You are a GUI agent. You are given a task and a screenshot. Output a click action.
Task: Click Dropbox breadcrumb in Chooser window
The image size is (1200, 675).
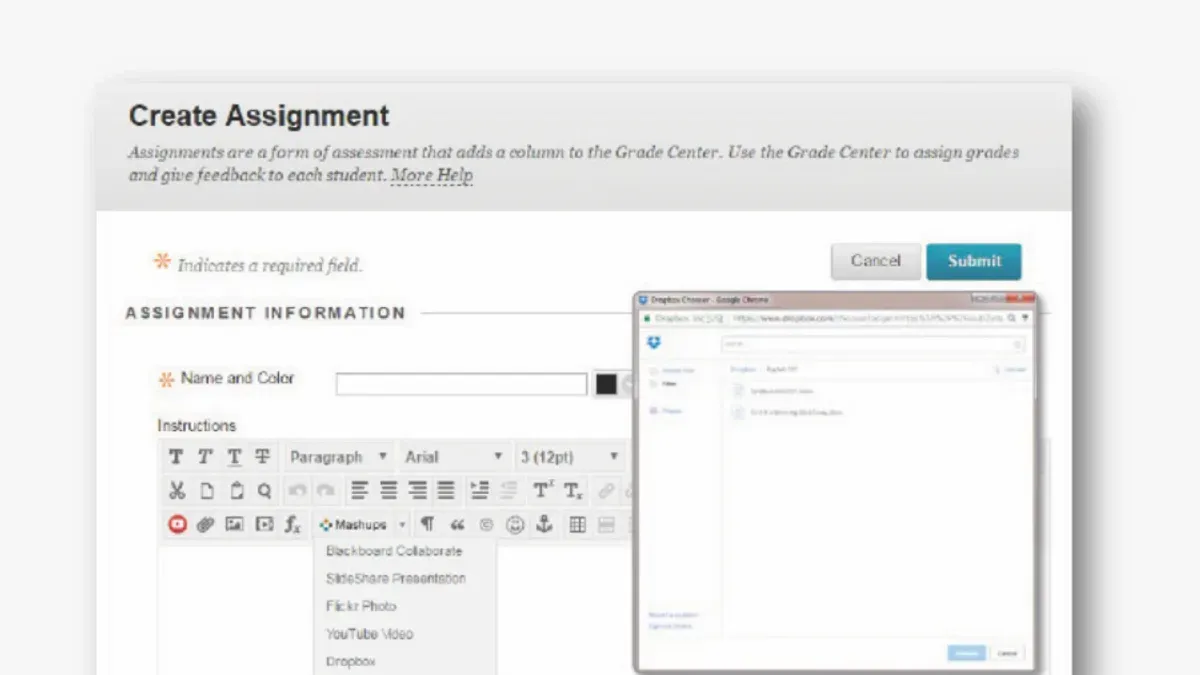(x=743, y=369)
